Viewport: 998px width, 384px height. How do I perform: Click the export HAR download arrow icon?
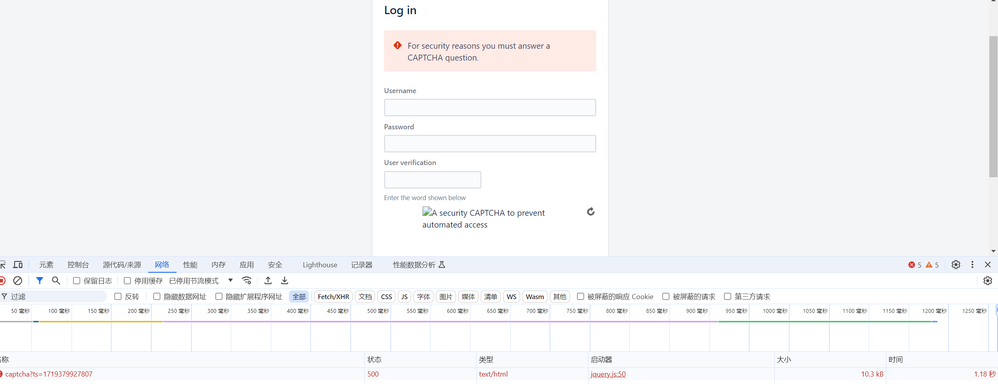(285, 280)
